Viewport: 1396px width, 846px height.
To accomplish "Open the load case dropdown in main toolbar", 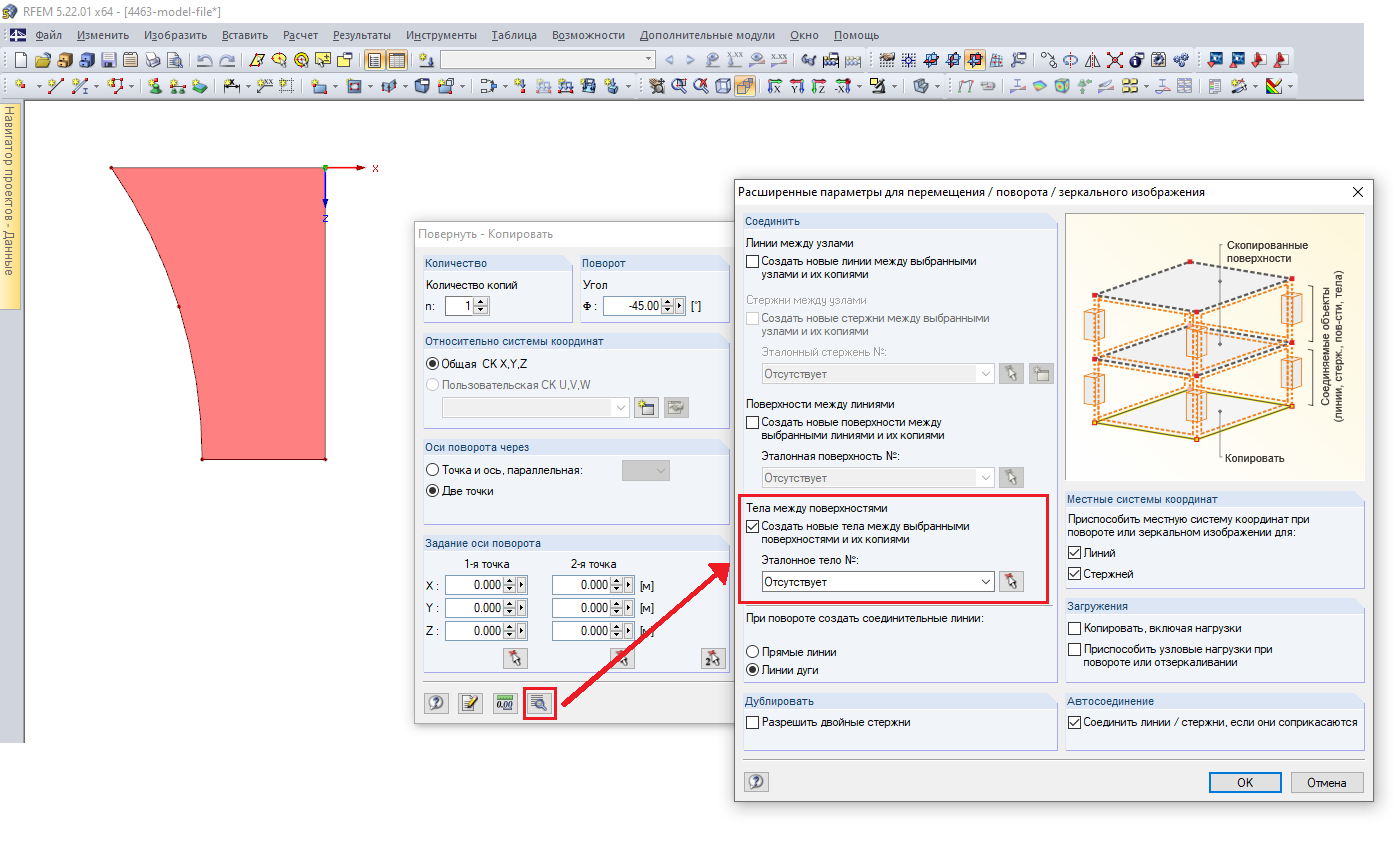I will coord(548,60).
